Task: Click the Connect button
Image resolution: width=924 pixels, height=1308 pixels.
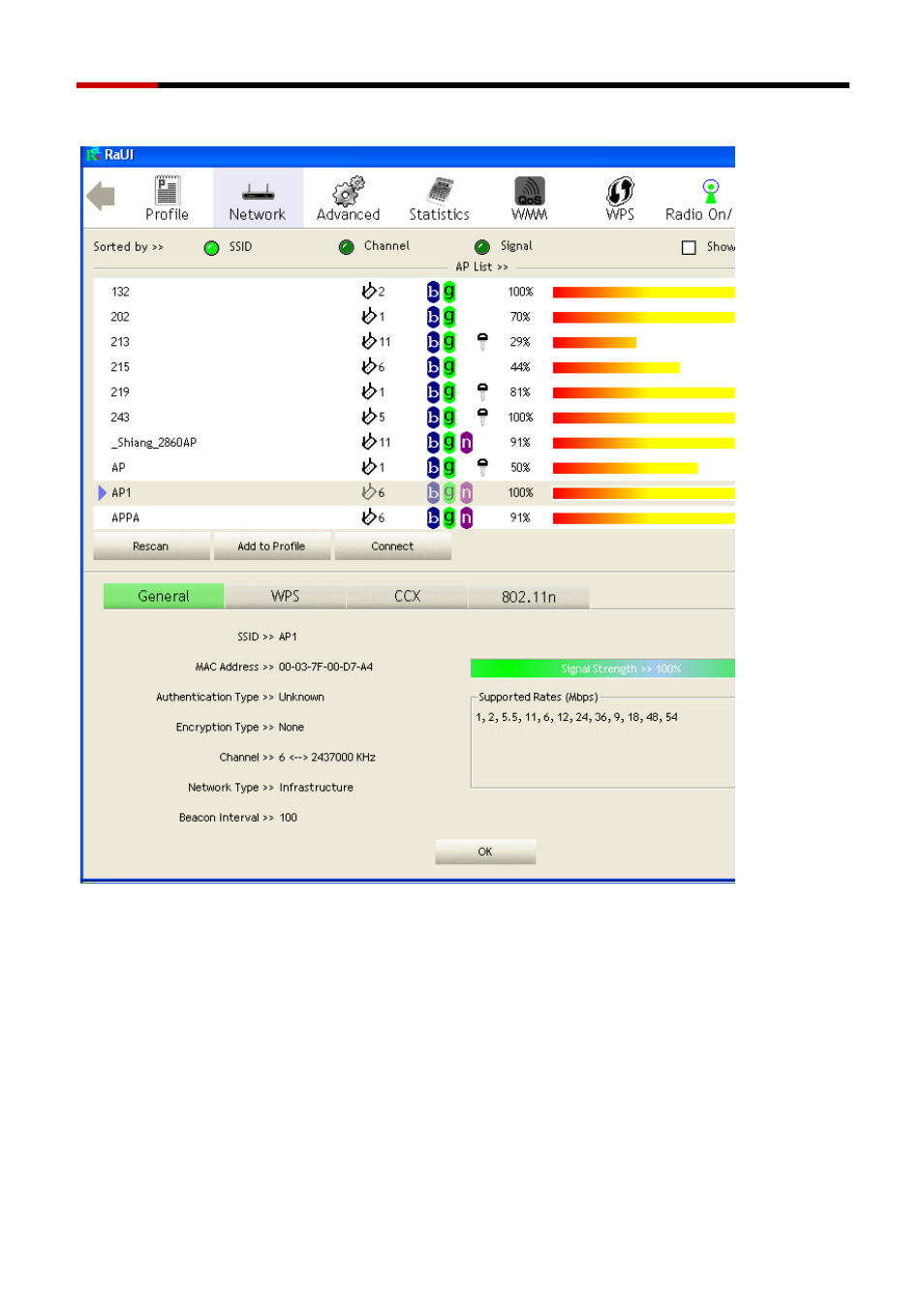Action: (x=392, y=546)
